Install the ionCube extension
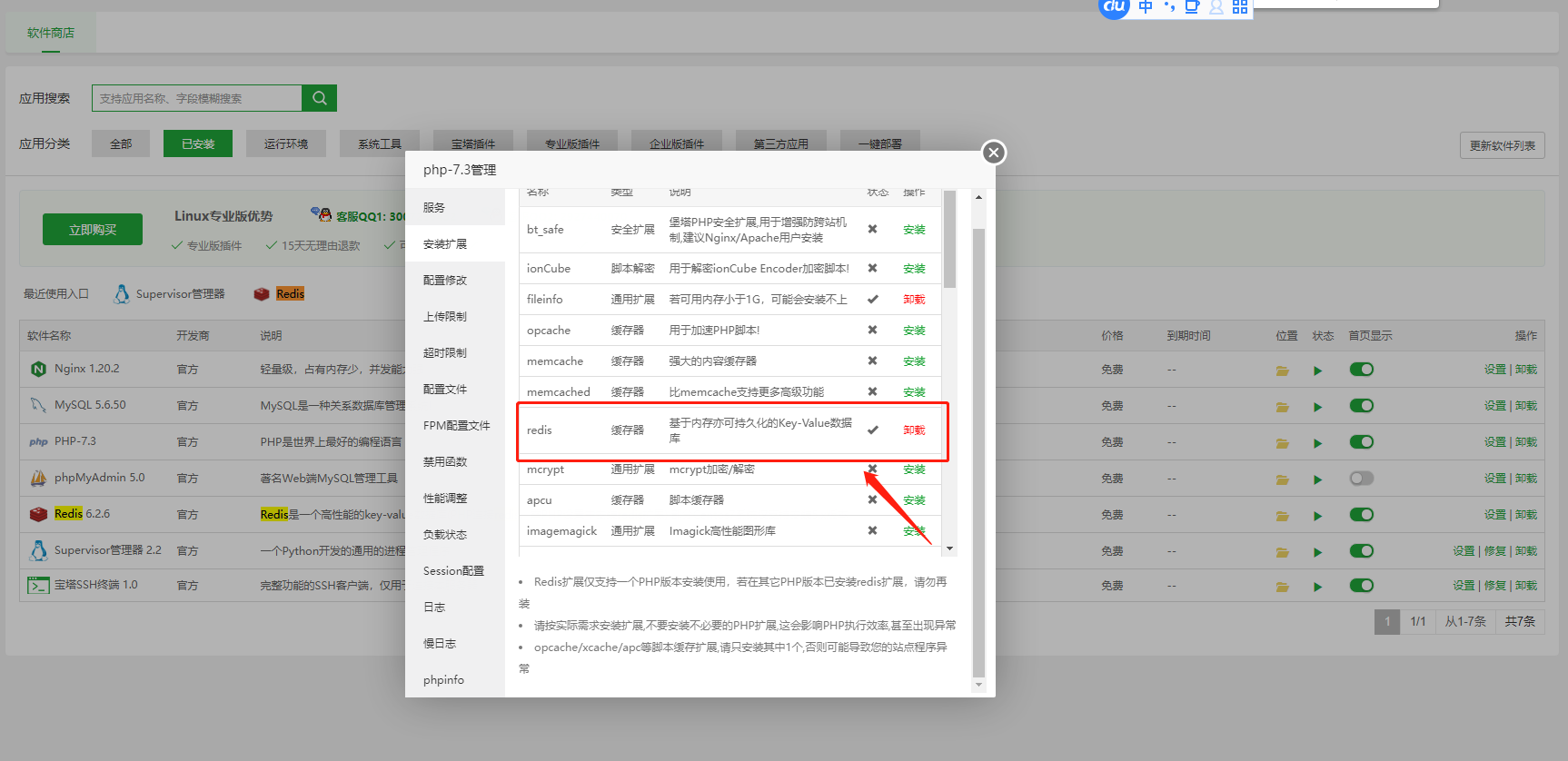 point(914,269)
